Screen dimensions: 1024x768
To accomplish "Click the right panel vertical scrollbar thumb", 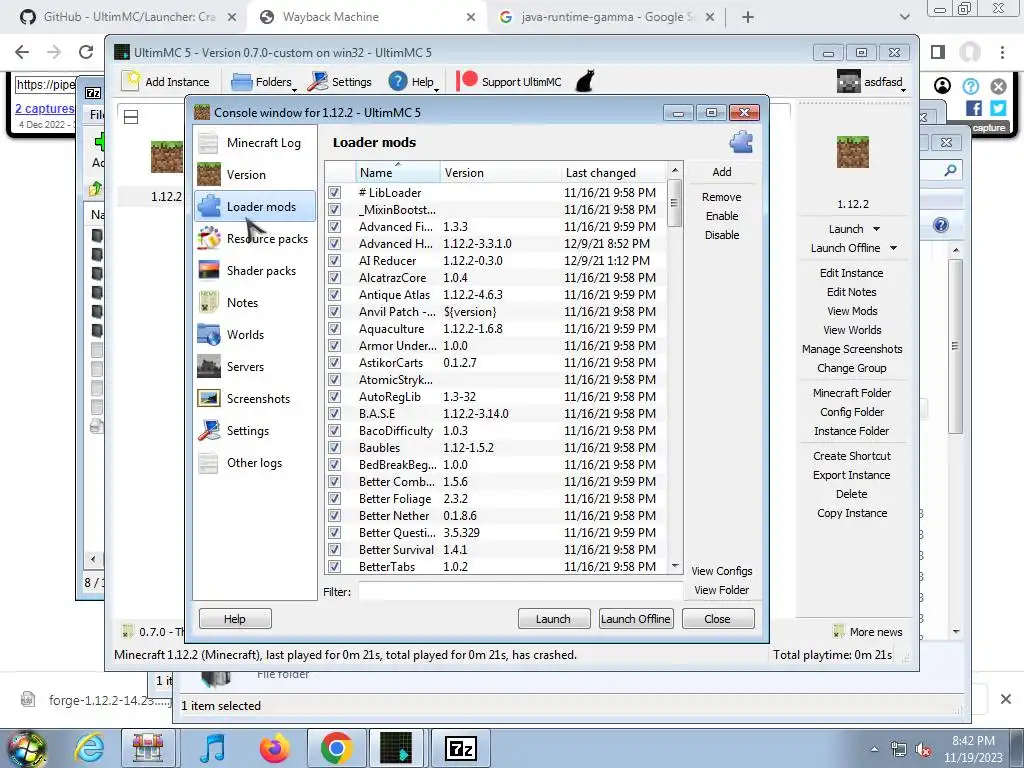I will click(955, 346).
